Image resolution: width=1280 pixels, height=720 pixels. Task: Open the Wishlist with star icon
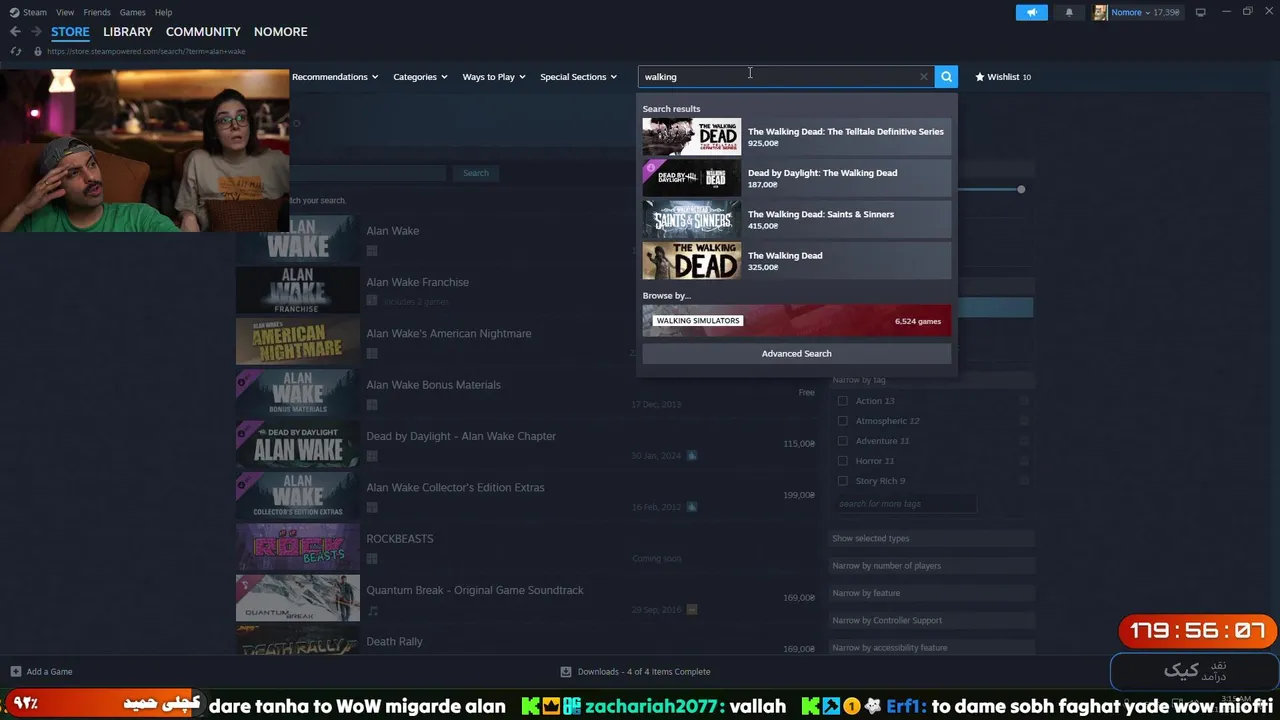(x=1003, y=77)
